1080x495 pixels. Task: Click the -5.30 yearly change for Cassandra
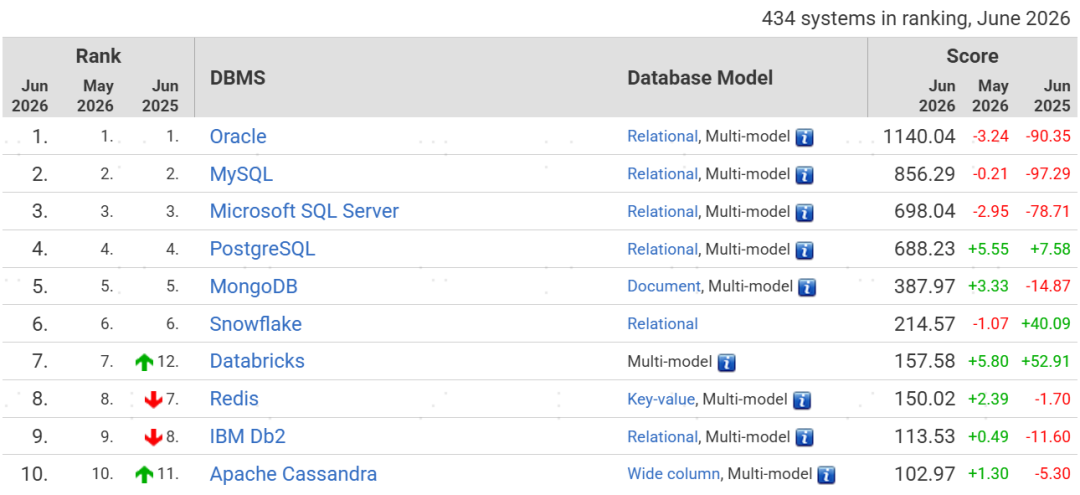click(1052, 474)
